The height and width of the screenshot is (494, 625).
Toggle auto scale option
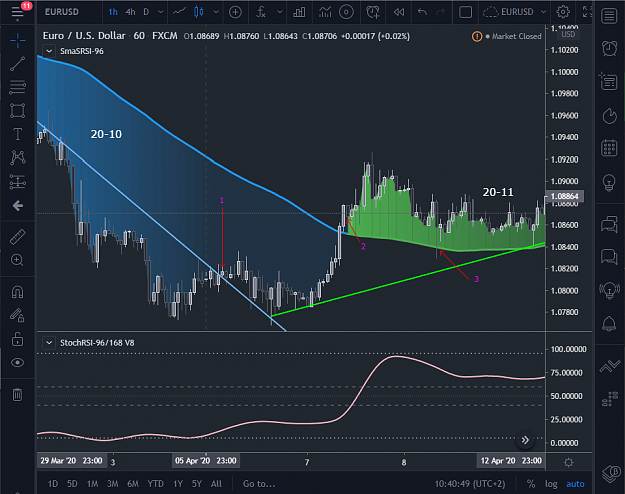575,484
